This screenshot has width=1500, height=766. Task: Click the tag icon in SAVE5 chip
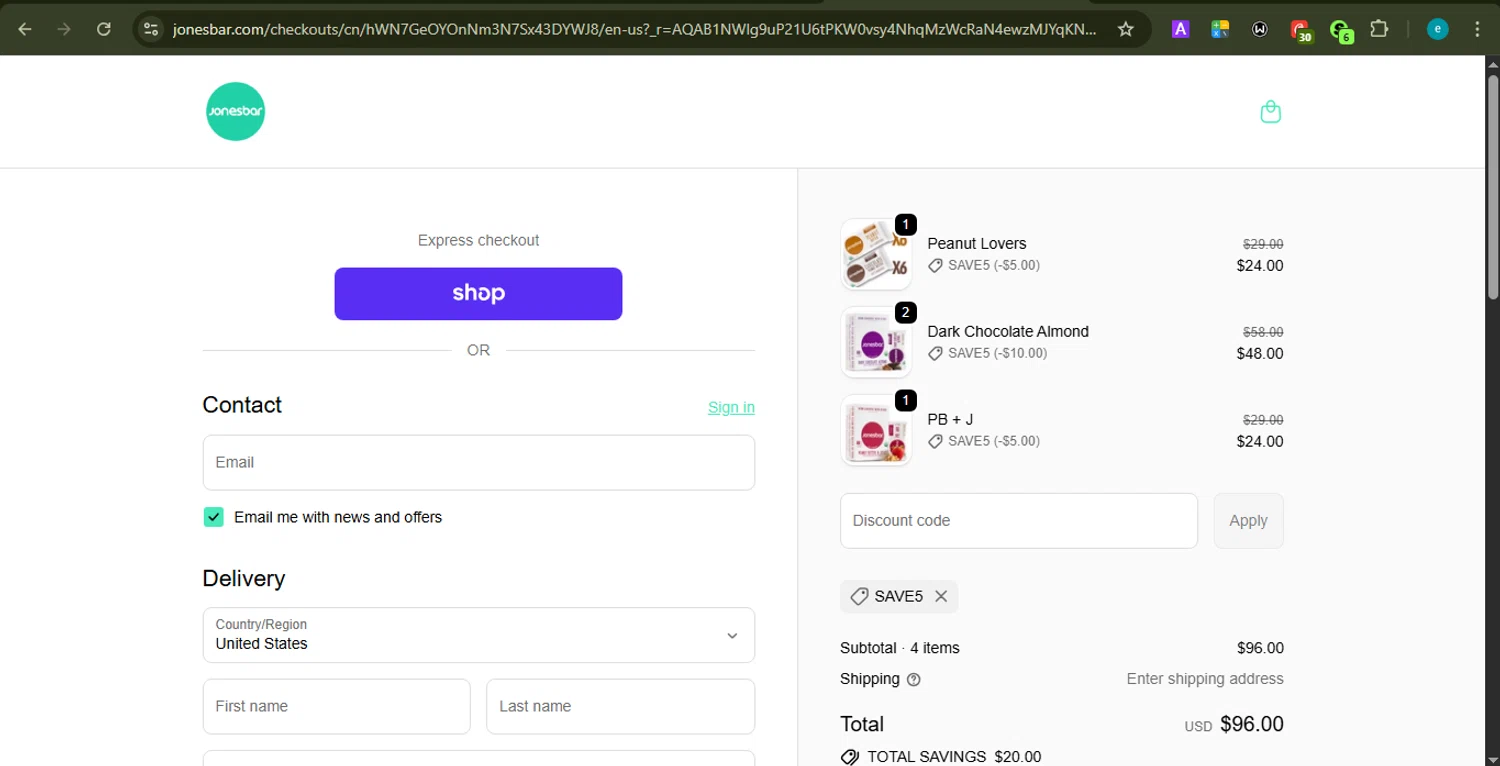pos(859,596)
